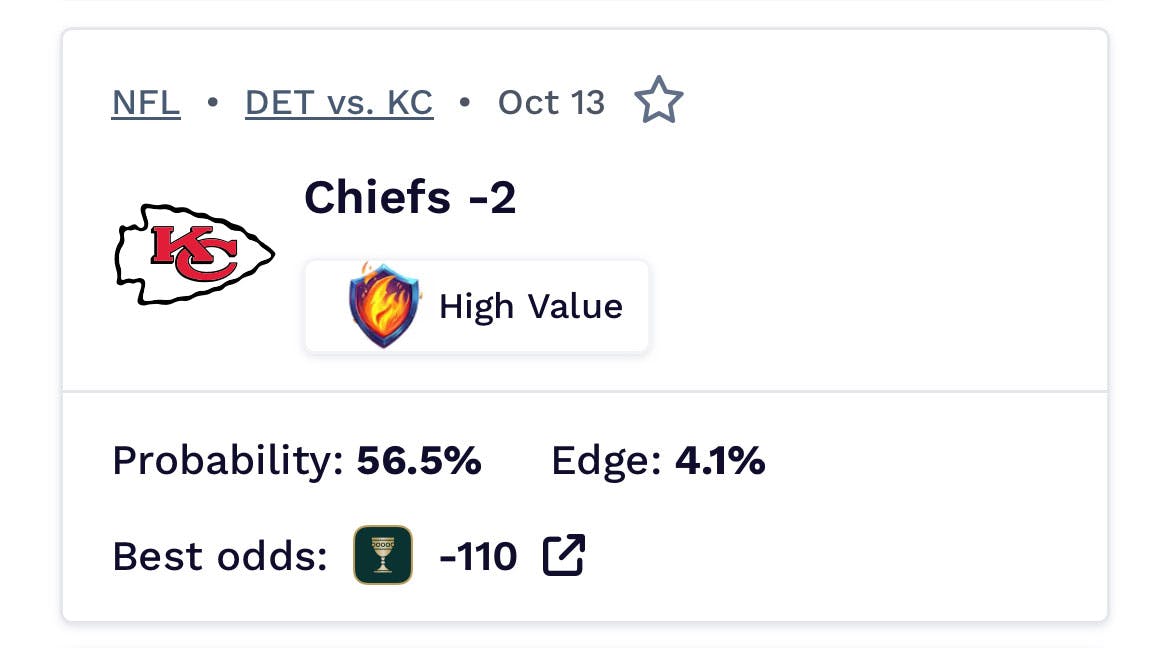This screenshot has width=1170, height=648.
Task: Select the Chiefs -2 pick title
Action: click(x=410, y=197)
